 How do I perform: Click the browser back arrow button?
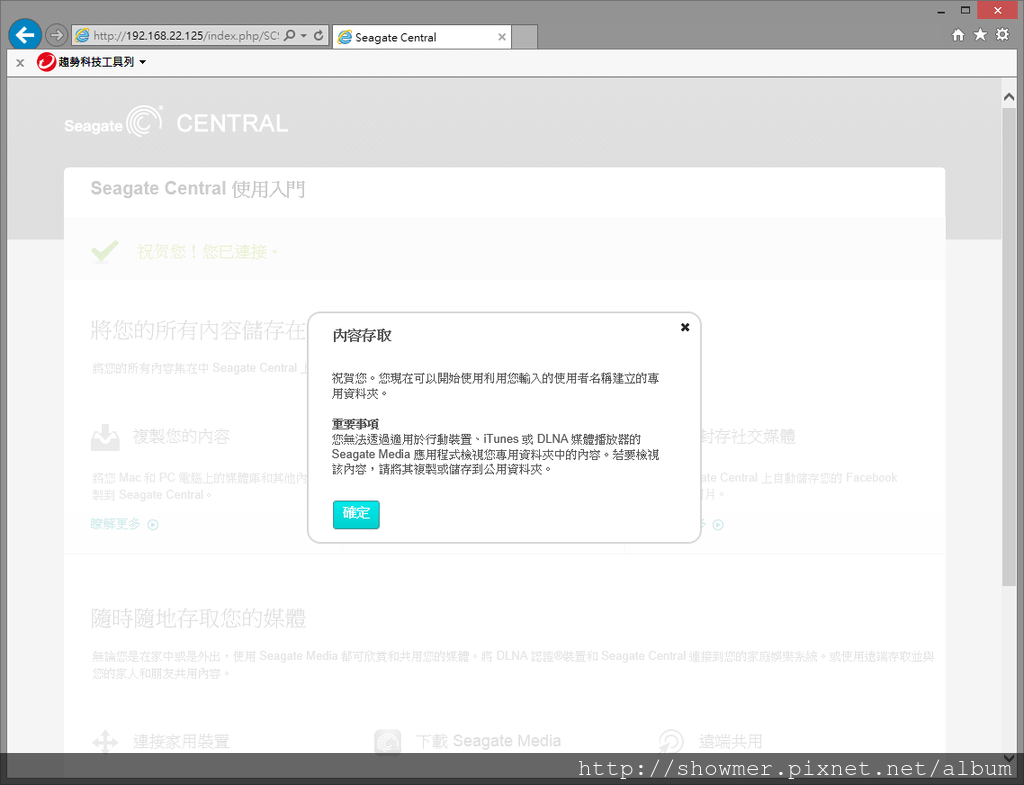point(25,35)
